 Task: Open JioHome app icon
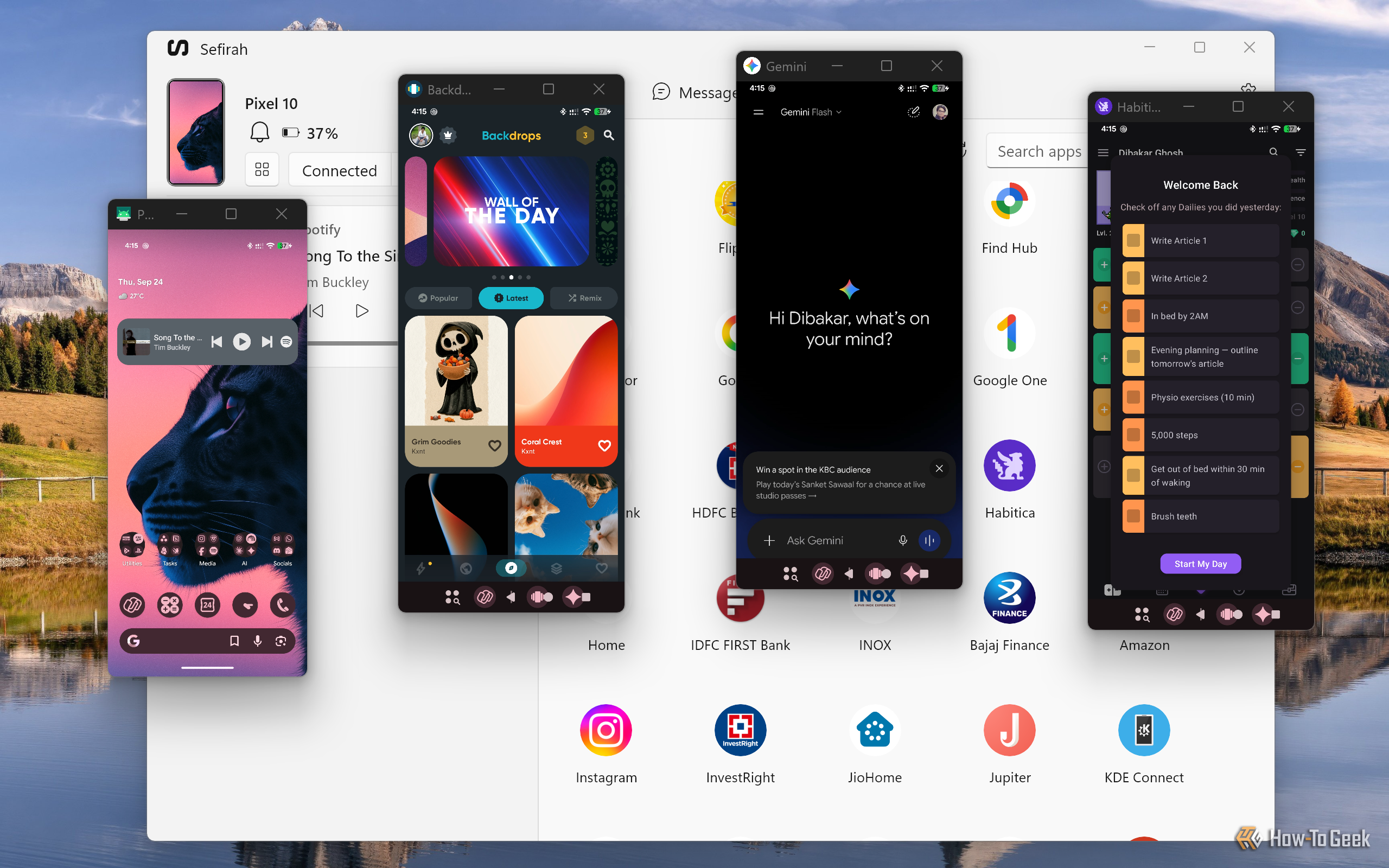tap(875, 730)
